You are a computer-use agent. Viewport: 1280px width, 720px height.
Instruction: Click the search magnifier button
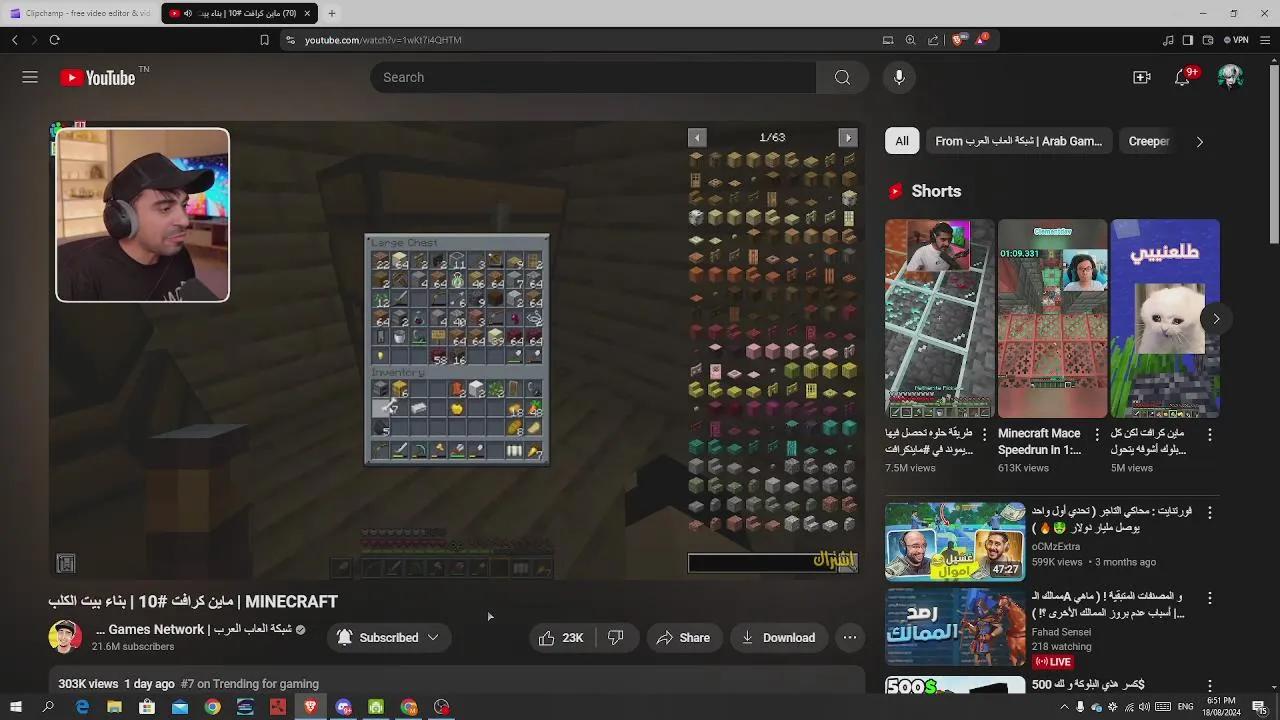click(x=842, y=77)
